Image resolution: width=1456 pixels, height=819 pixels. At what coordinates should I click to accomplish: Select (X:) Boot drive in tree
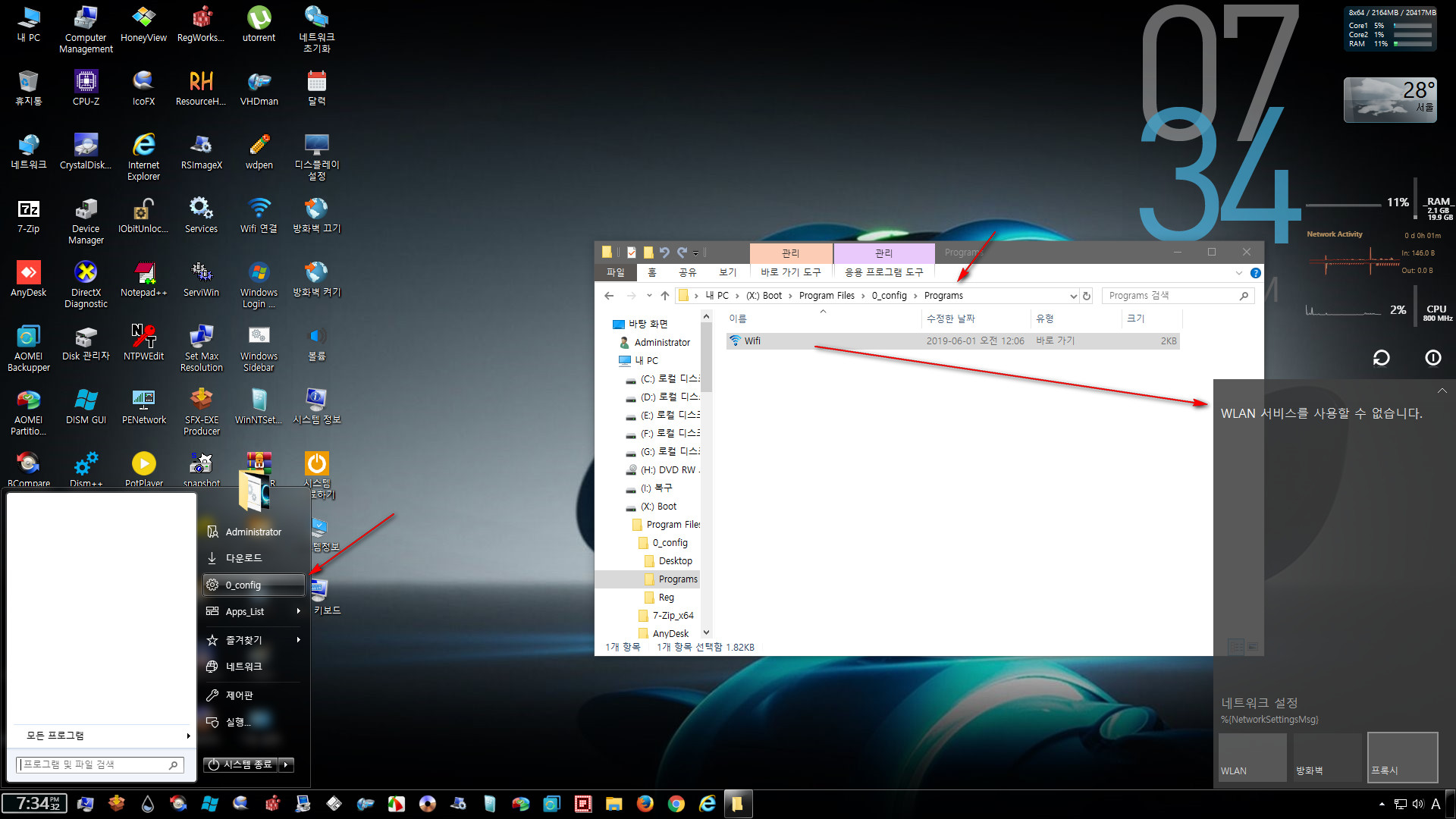658,507
